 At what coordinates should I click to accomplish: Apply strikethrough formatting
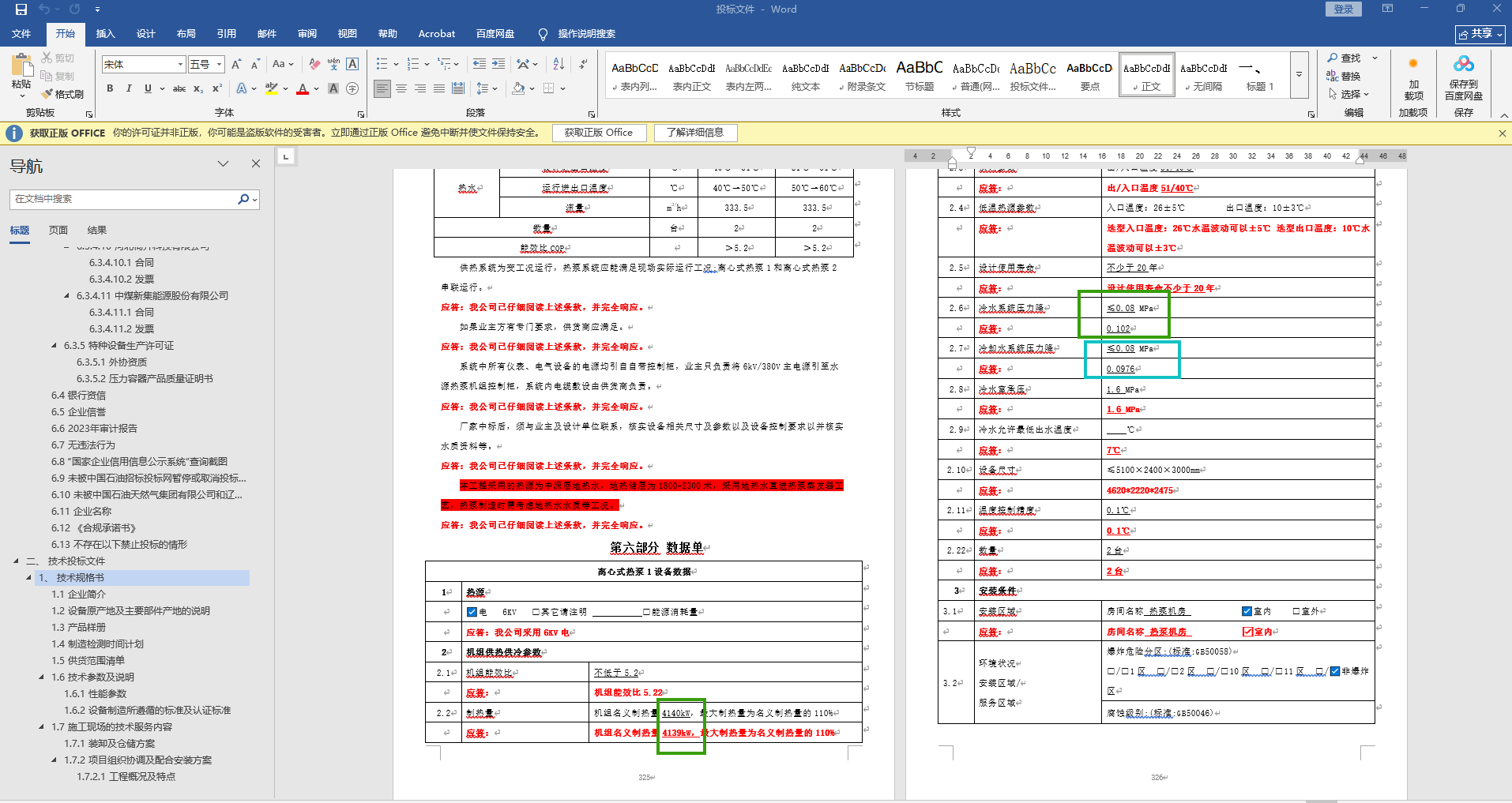pos(179,88)
